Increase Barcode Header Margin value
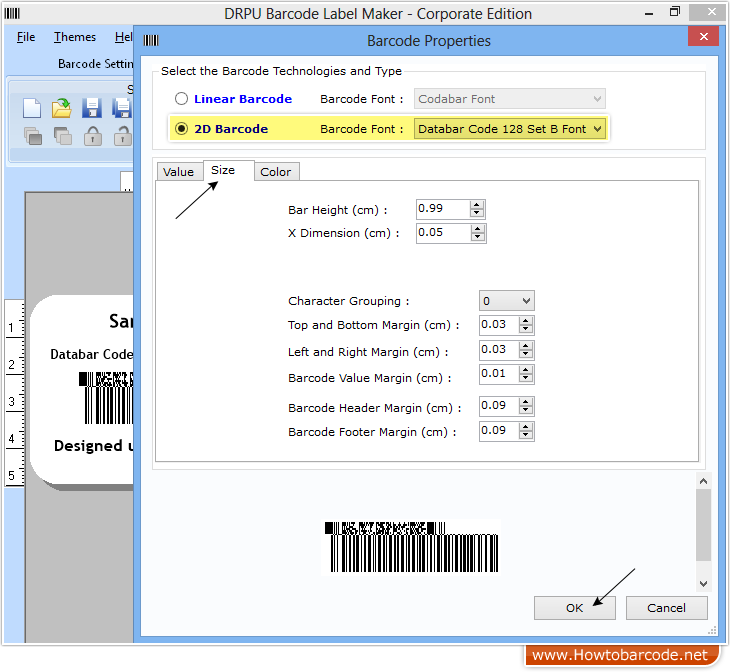 [526, 402]
